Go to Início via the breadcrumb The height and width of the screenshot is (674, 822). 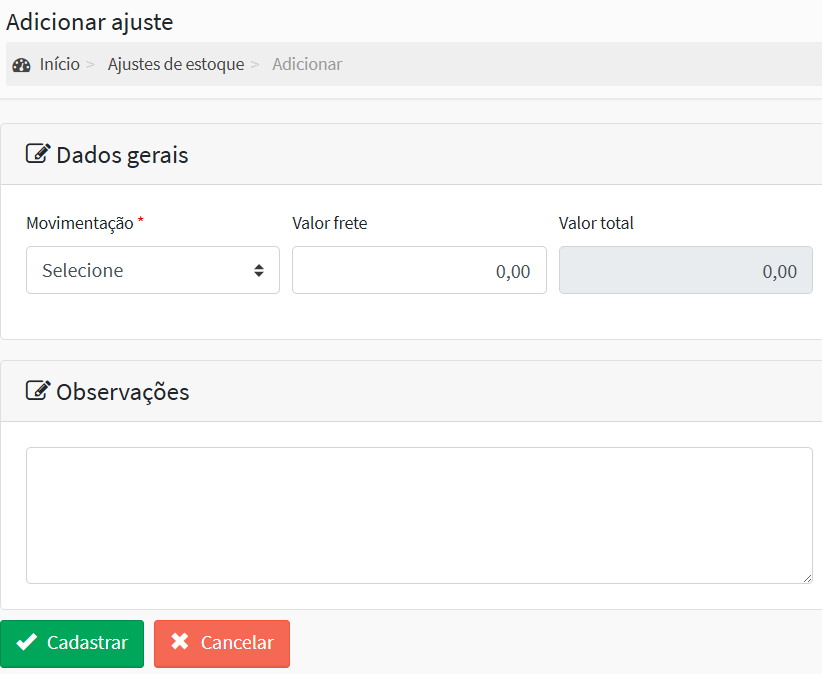[x=59, y=65]
